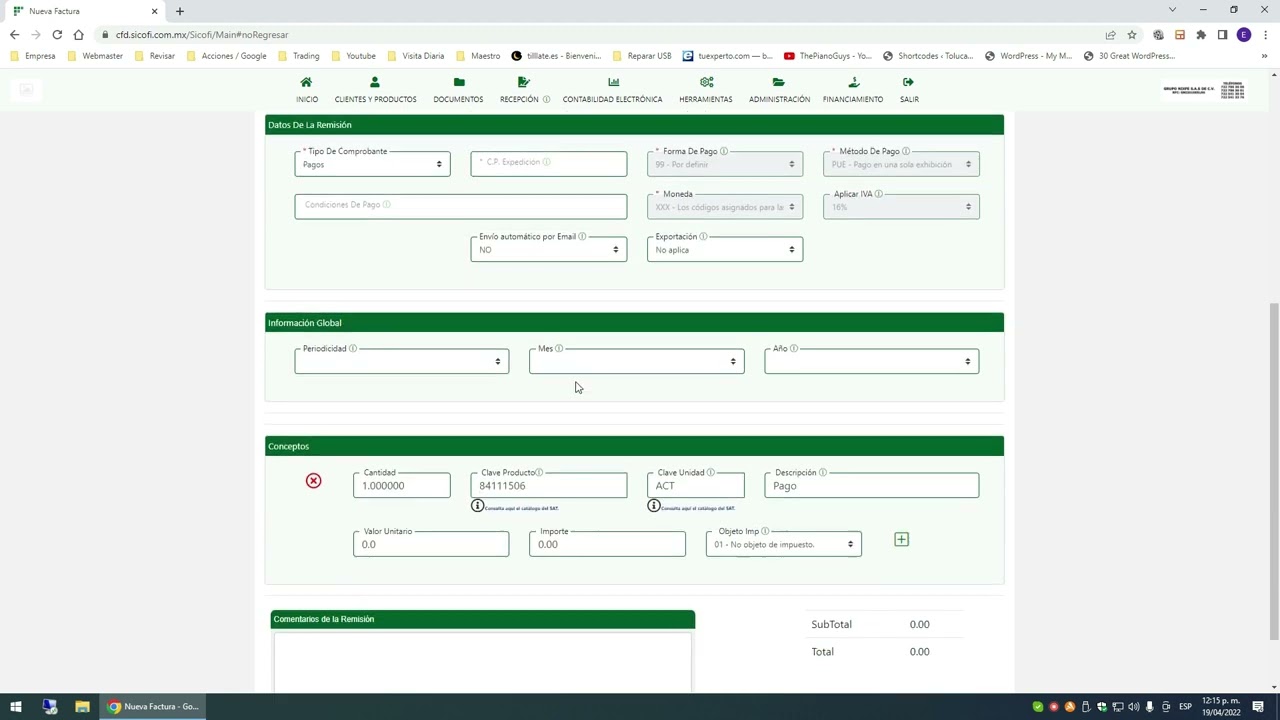The height and width of the screenshot is (720, 1280).
Task: Click info icon beside Periodicidad label
Action: click(352, 349)
